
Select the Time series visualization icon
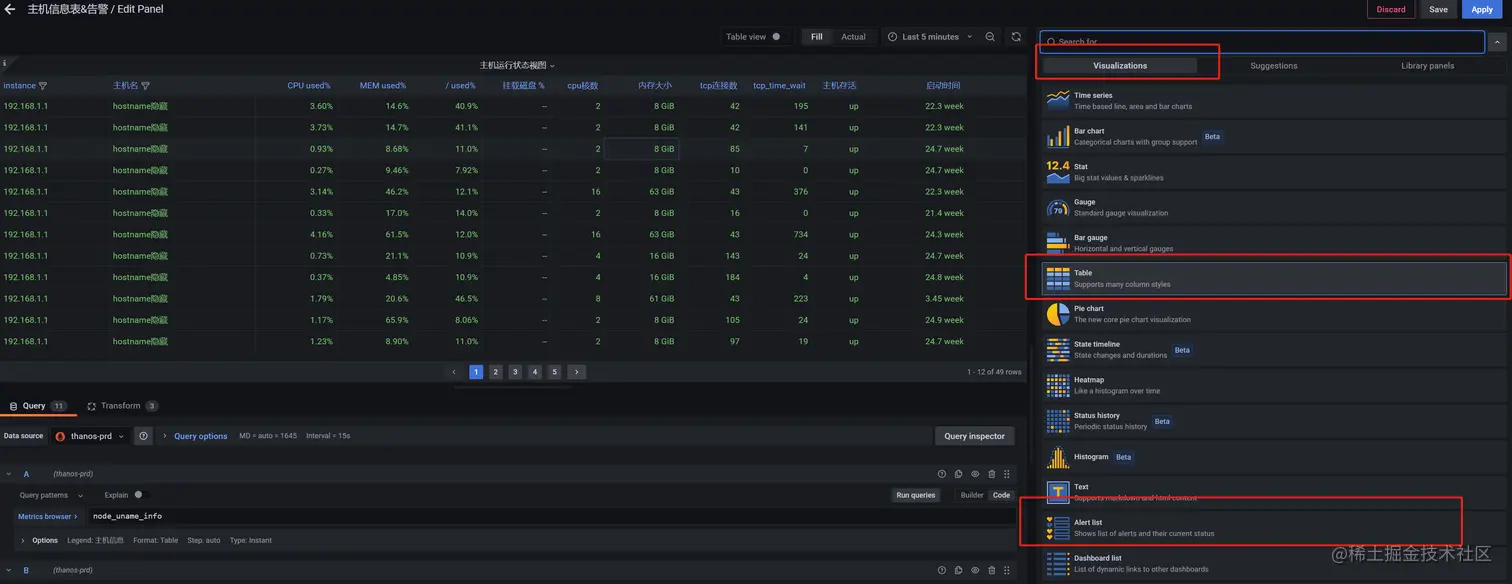pos(1057,100)
